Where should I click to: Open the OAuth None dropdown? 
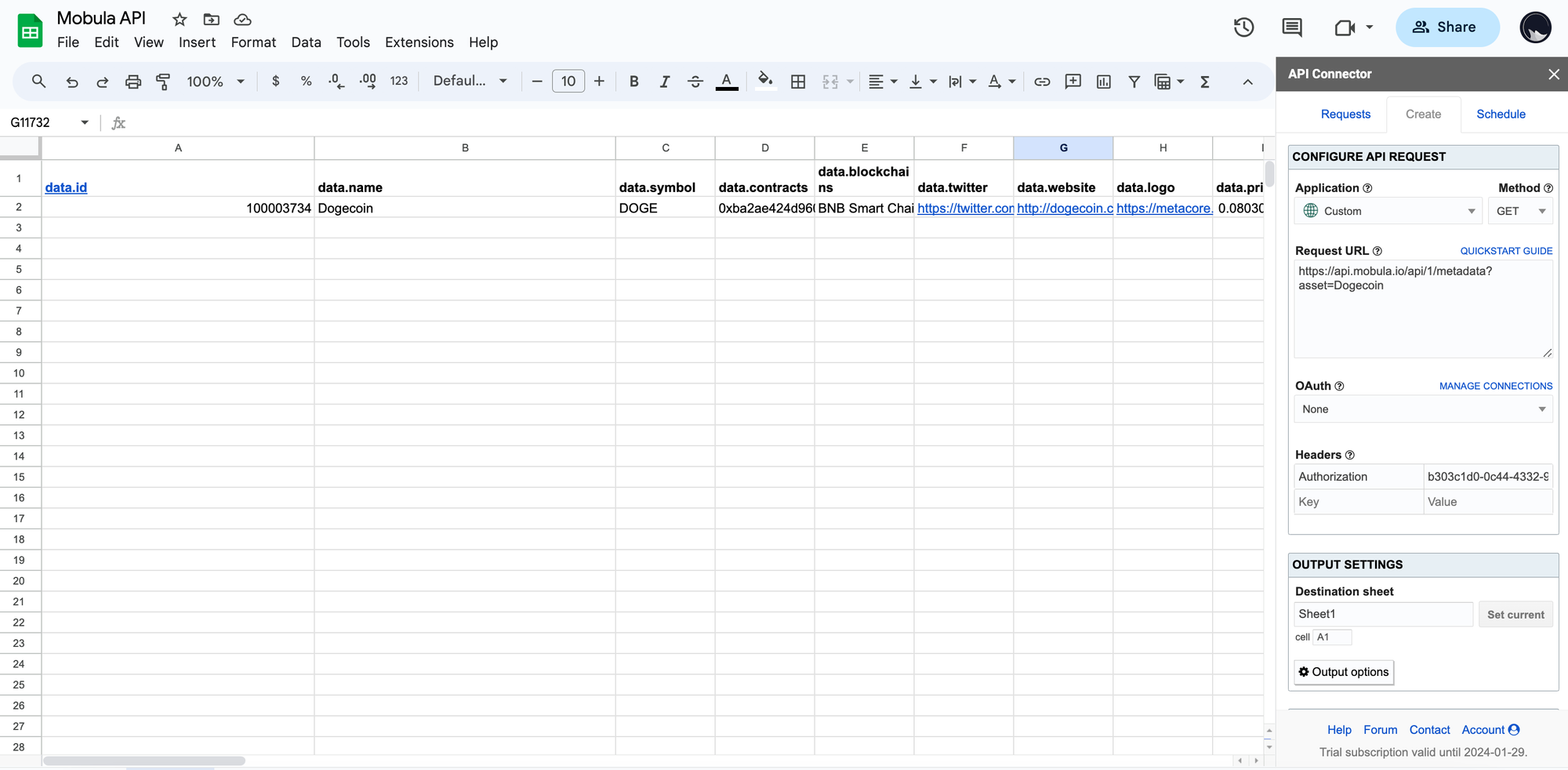1423,409
